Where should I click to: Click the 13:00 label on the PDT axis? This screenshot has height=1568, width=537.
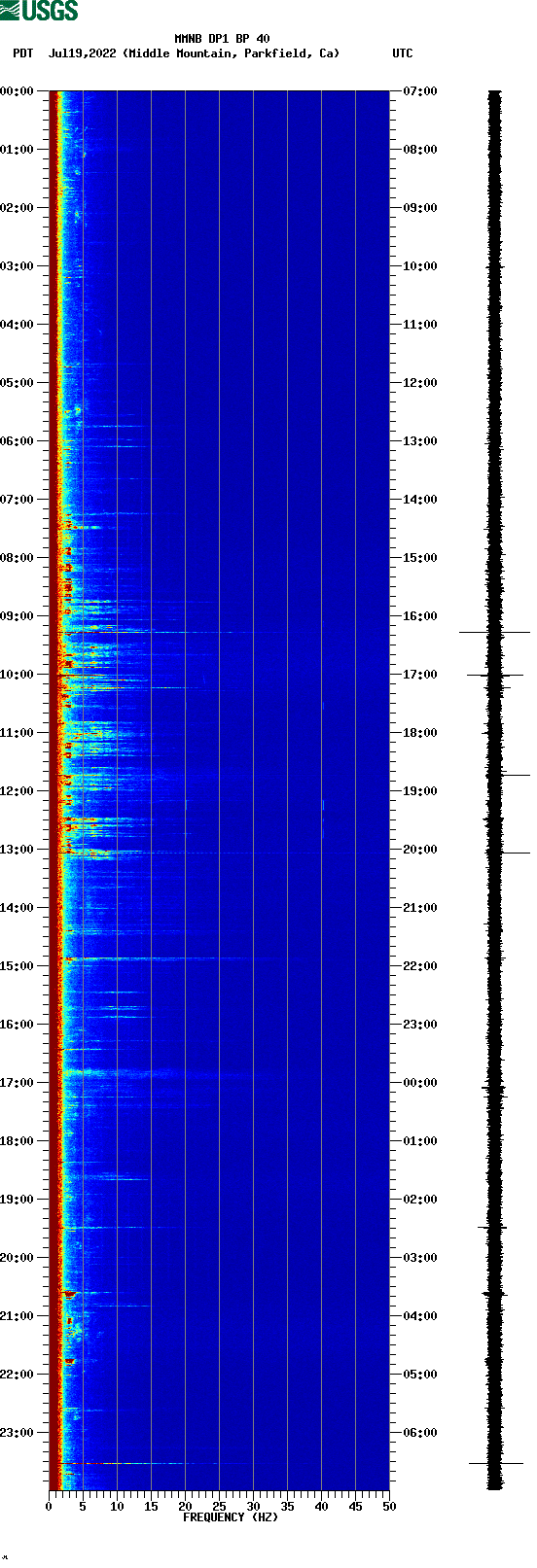17,850
